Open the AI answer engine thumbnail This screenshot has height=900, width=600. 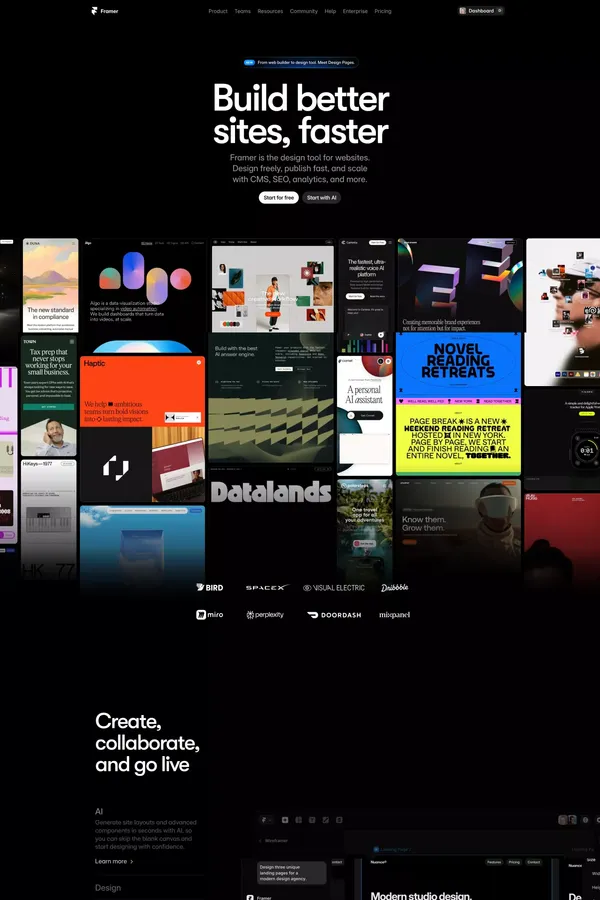(270, 398)
